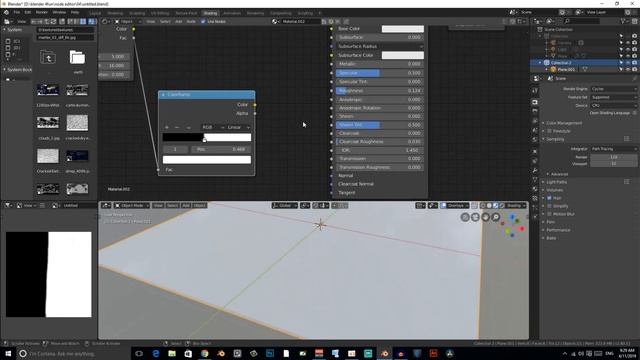Toggle the Freestyle checkbox

coord(549,131)
